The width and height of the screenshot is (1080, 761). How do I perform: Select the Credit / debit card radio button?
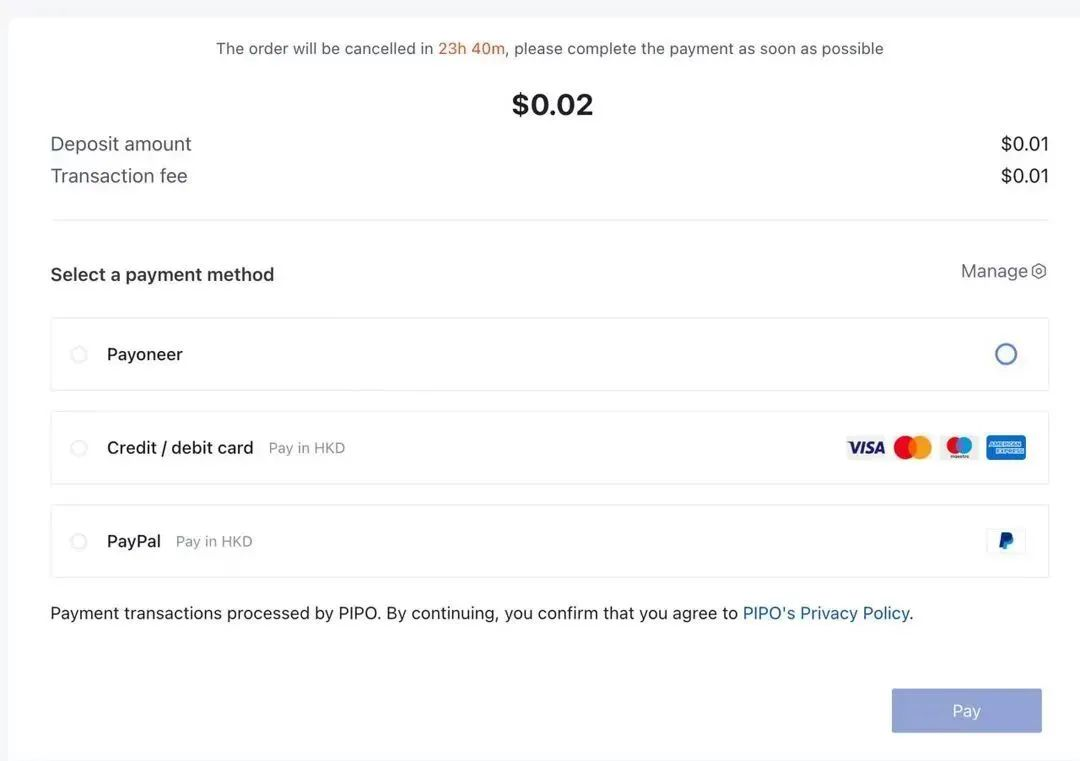[79, 448]
